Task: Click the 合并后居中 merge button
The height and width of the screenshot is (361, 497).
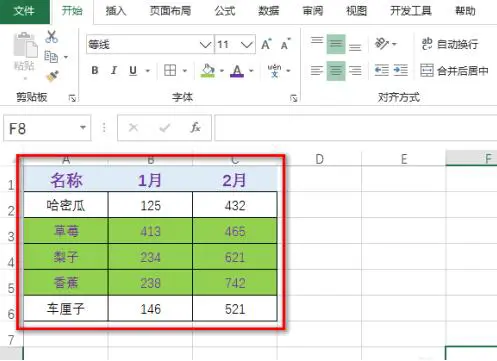Action: pos(454,71)
